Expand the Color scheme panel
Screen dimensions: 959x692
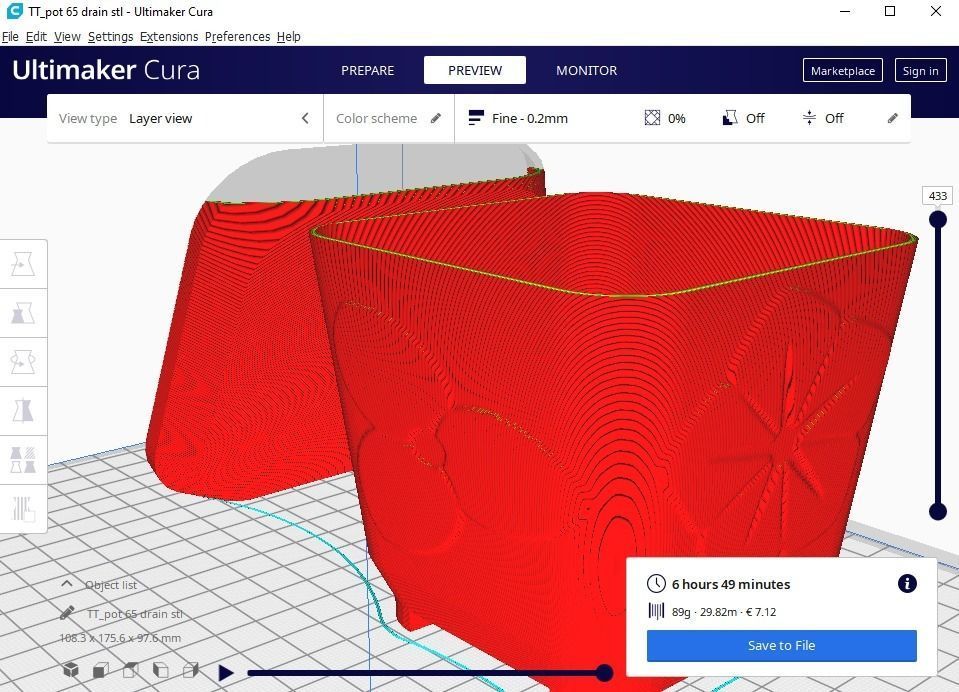389,118
